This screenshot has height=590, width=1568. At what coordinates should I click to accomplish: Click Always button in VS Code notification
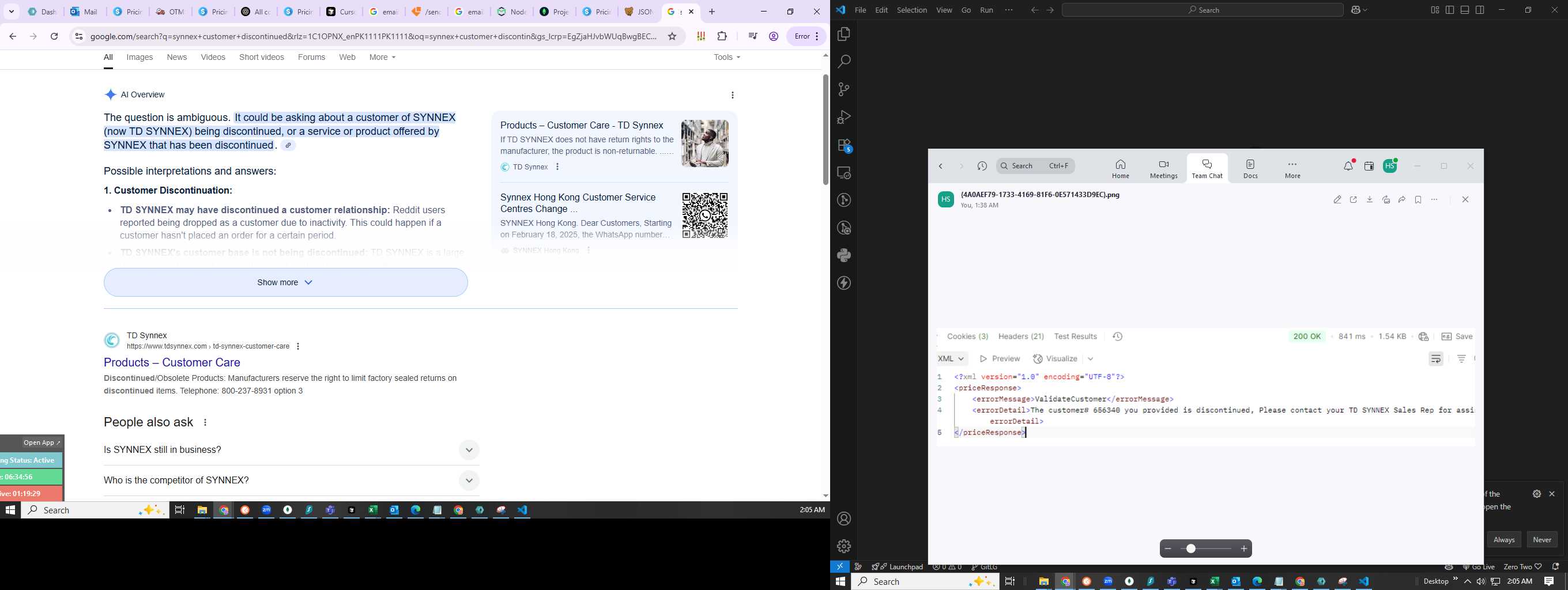tap(1503, 539)
